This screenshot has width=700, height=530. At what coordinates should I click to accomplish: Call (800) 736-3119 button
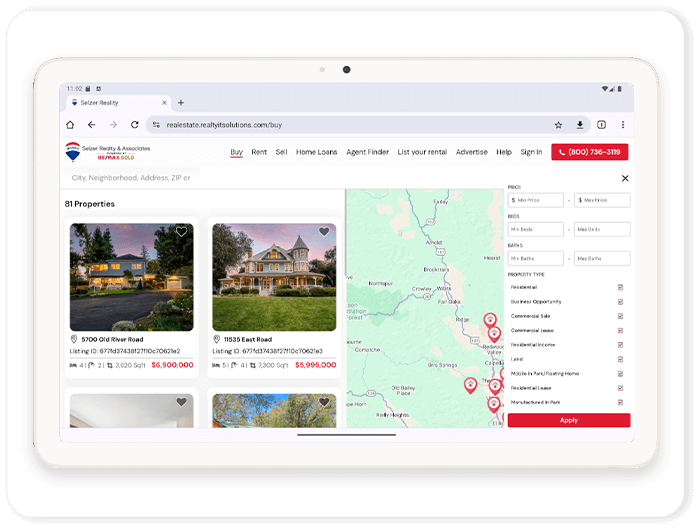[x=589, y=152]
